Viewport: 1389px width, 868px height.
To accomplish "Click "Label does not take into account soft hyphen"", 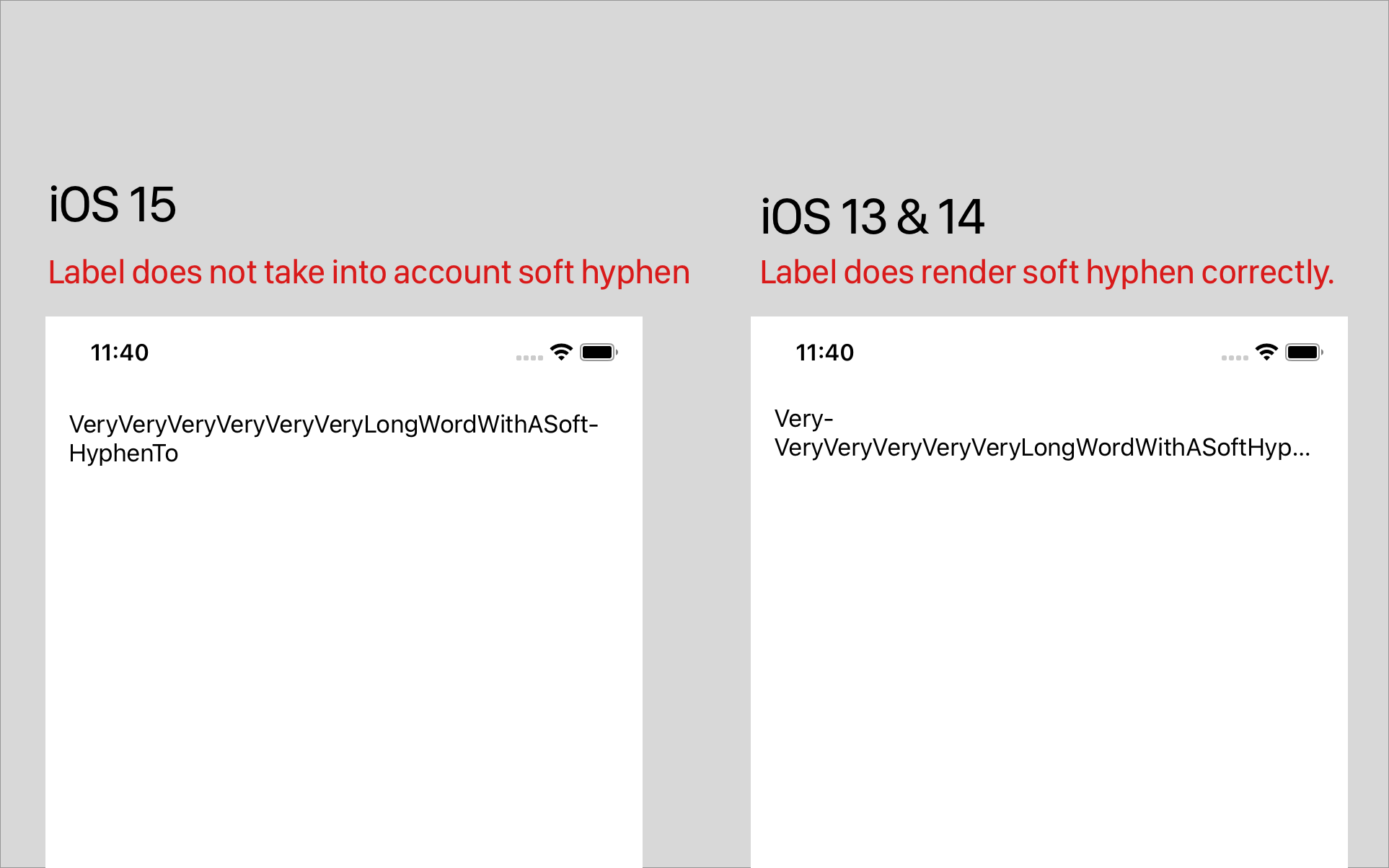I will coord(369,273).
